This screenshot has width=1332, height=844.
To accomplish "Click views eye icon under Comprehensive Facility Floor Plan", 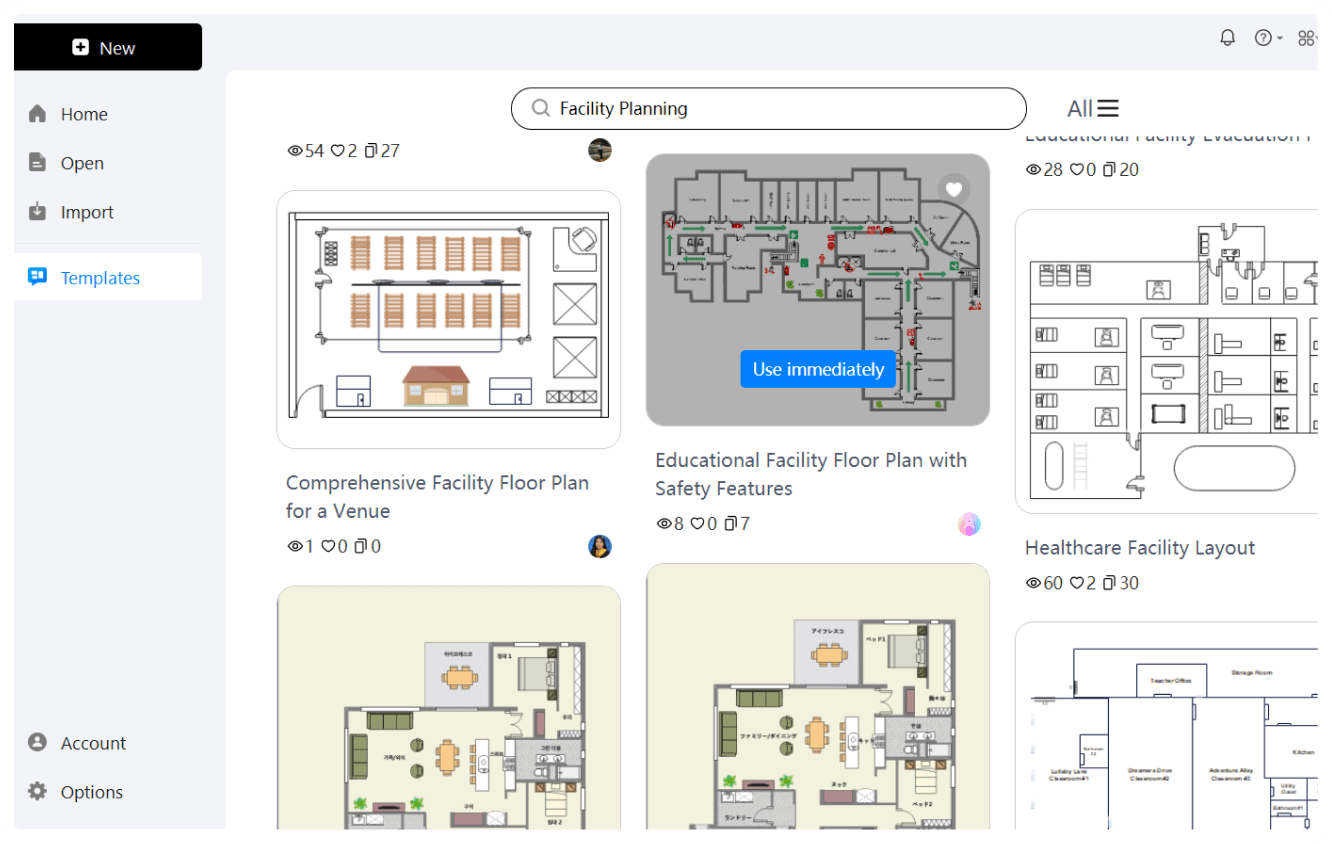I will point(295,546).
